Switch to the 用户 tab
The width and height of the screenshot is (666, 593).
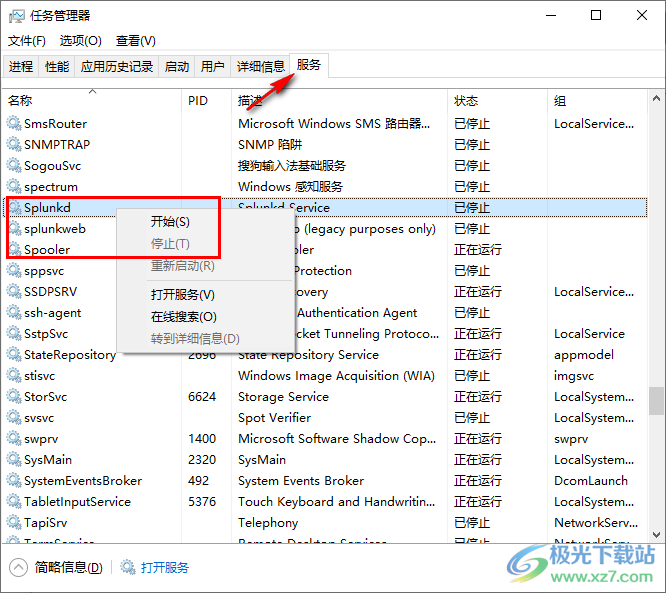(x=212, y=66)
